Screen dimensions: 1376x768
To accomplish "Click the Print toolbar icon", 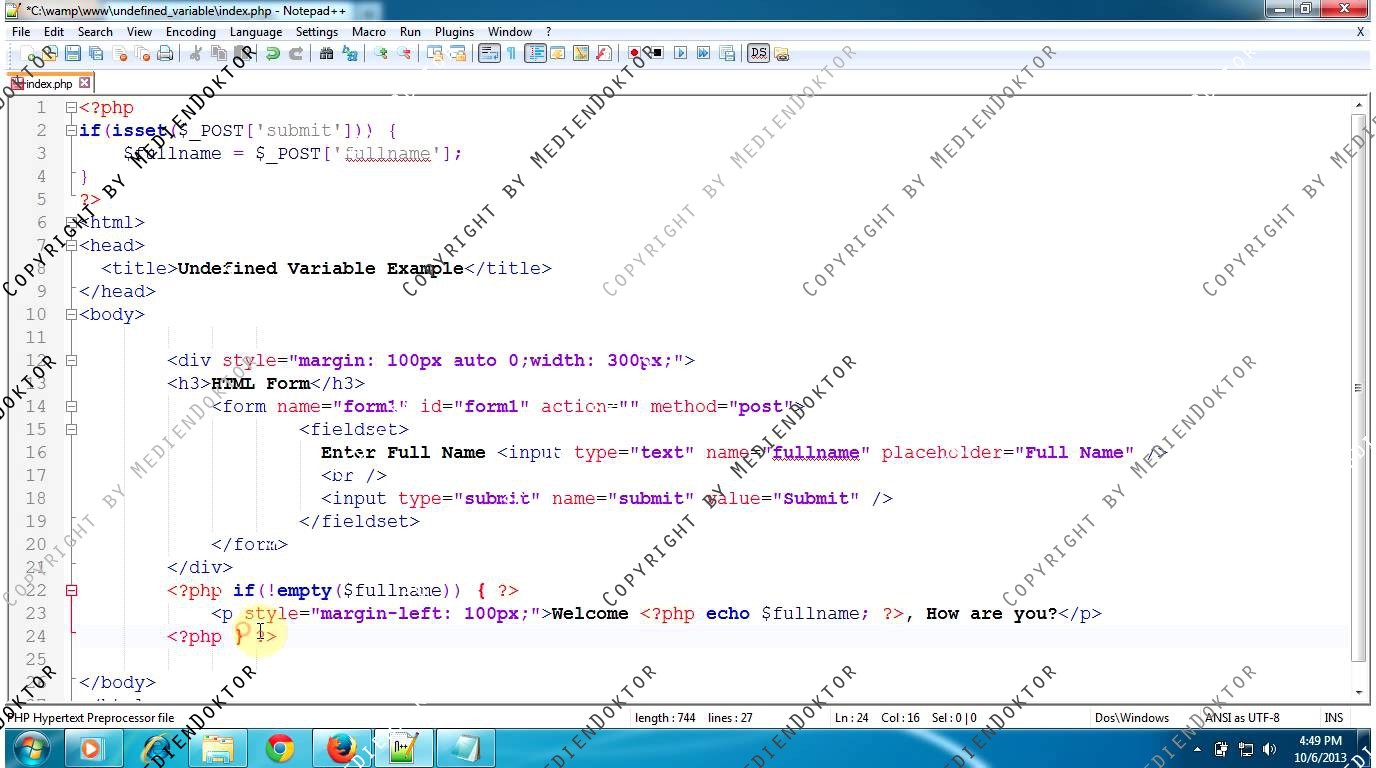I will [x=165, y=53].
